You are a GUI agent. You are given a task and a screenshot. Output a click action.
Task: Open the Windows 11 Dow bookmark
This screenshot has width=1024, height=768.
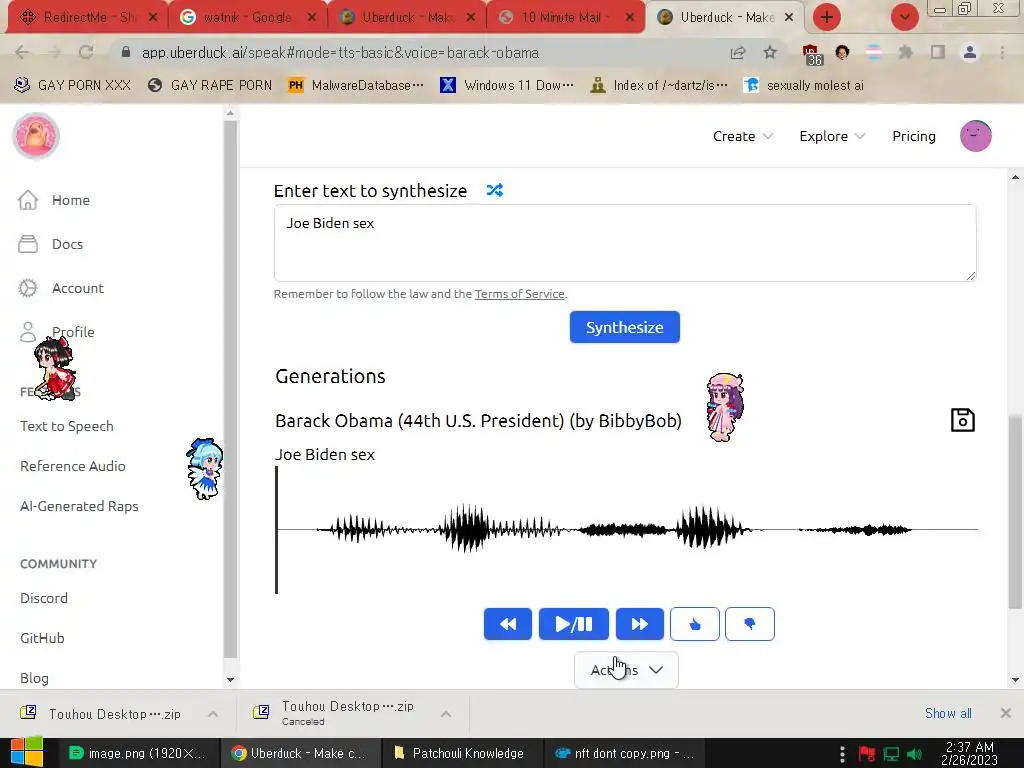tap(507, 86)
